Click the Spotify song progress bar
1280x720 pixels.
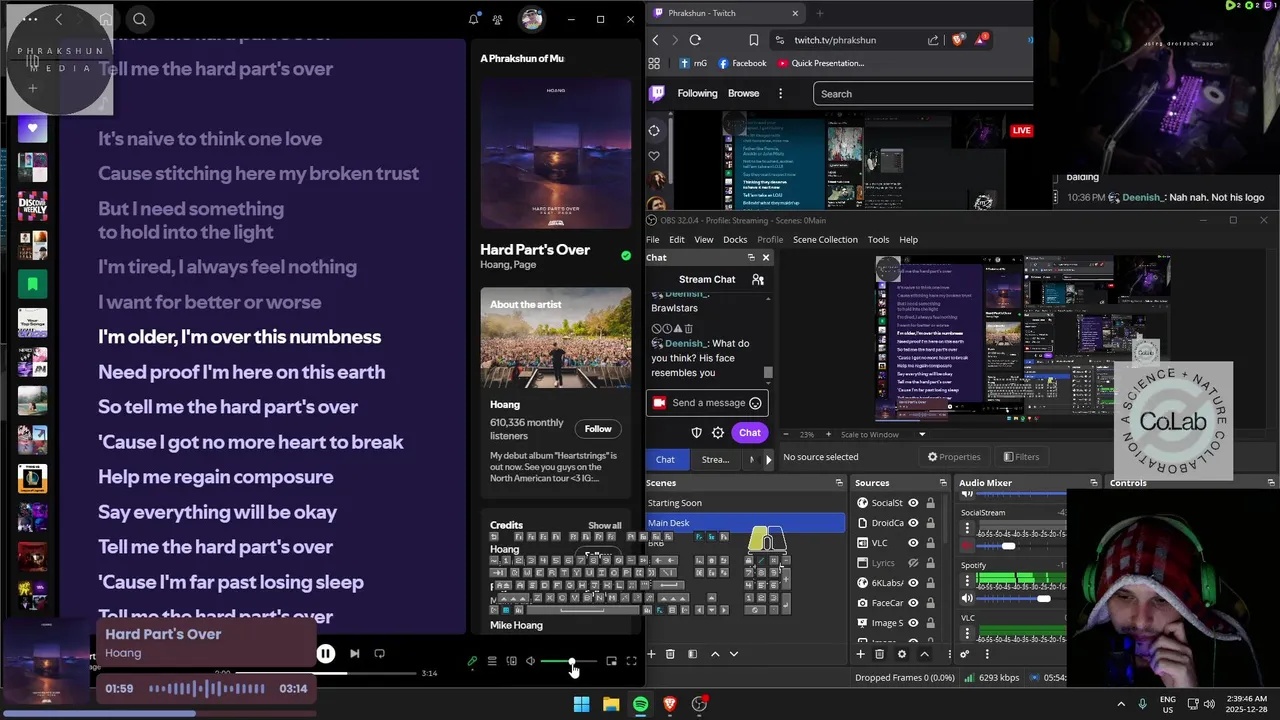click(x=325, y=673)
